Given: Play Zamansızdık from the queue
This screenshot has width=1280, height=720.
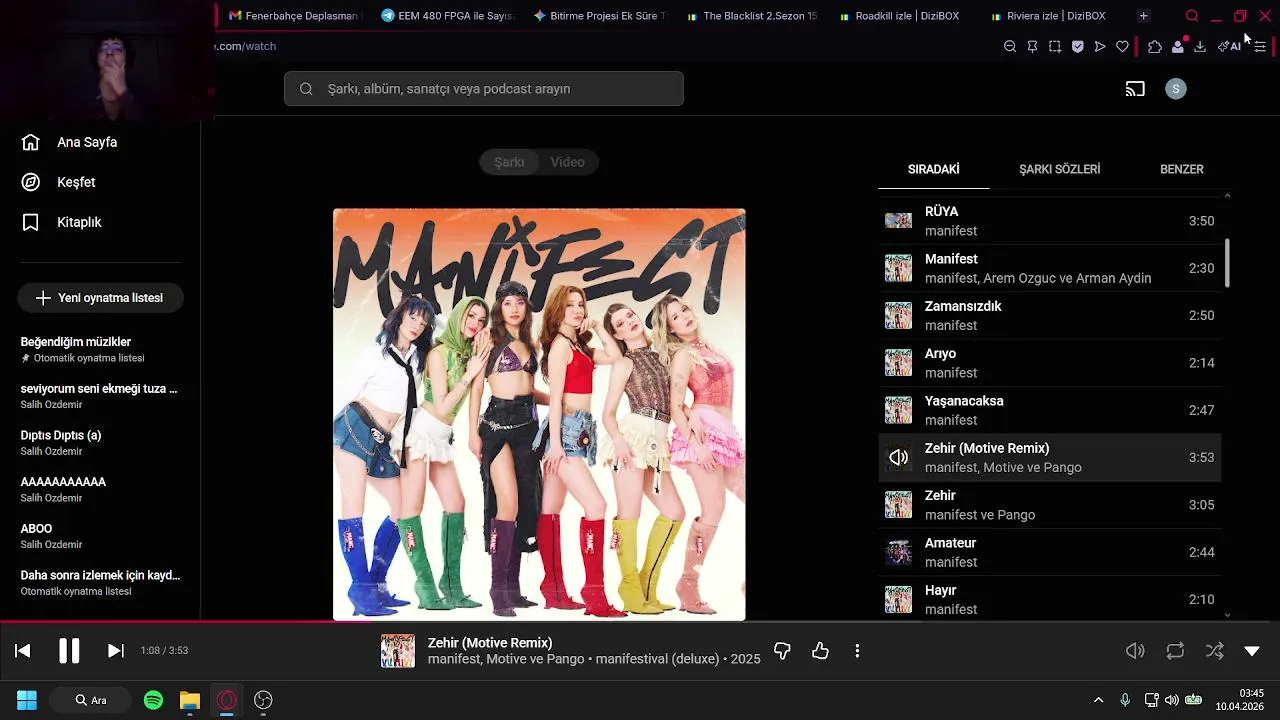Looking at the screenshot, I should click(x=1050, y=316).
